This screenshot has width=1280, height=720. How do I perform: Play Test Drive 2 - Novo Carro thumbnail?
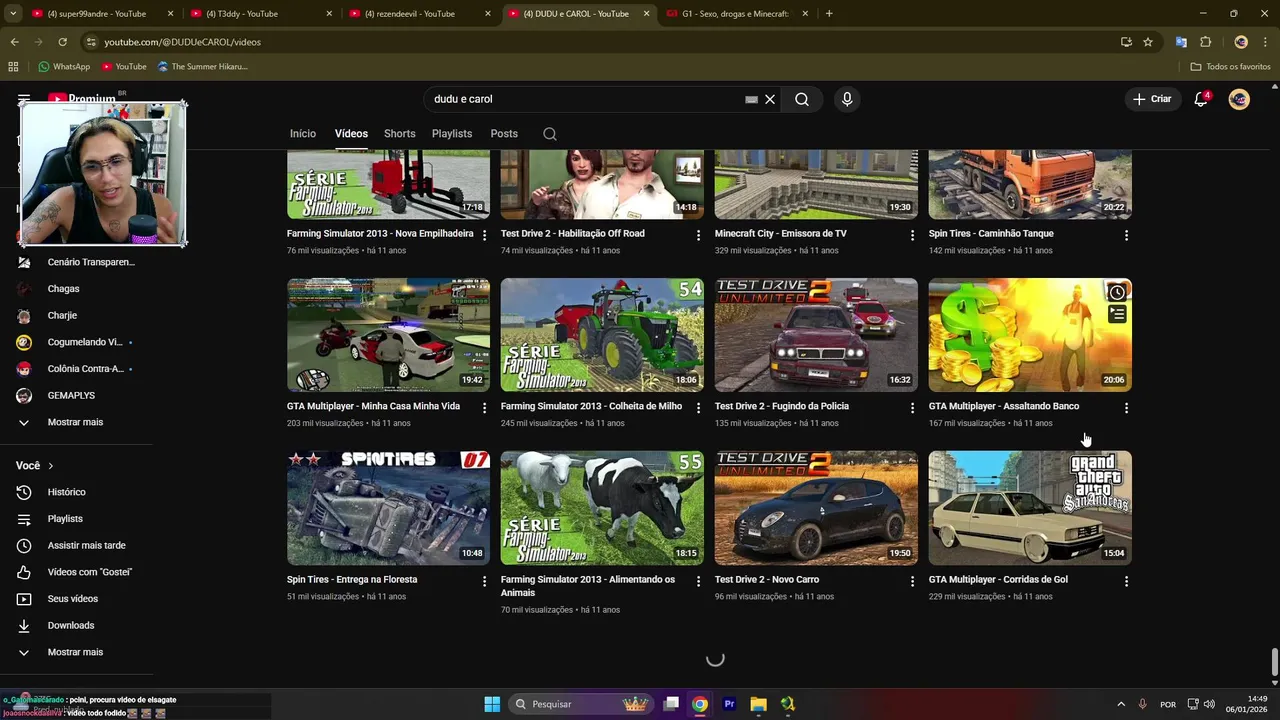[816, 508]
